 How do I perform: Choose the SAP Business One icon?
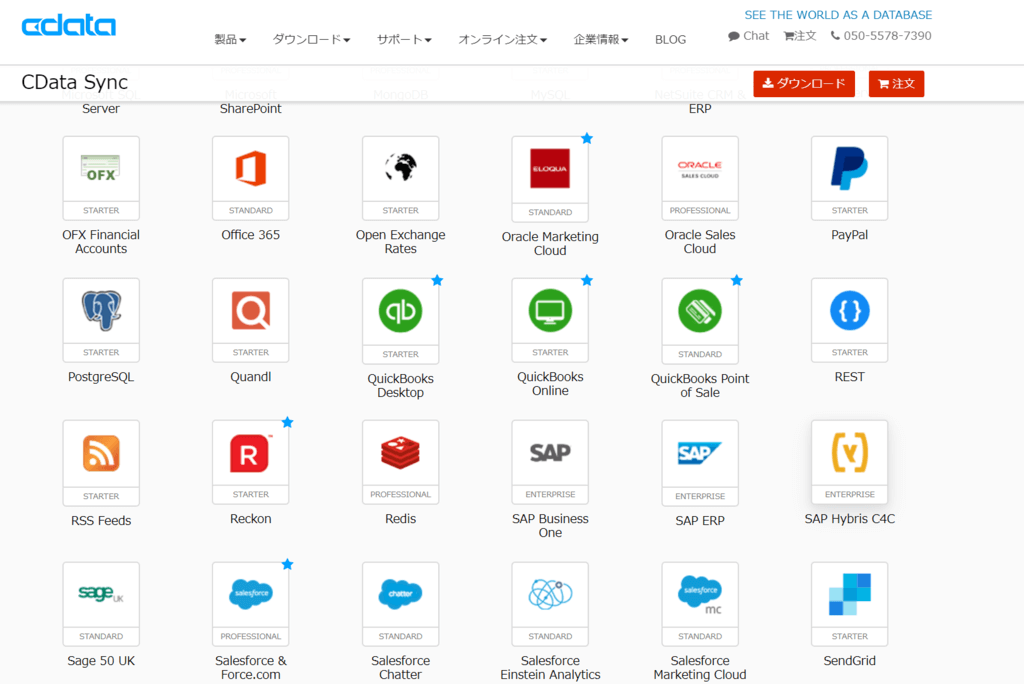(550, 453)
